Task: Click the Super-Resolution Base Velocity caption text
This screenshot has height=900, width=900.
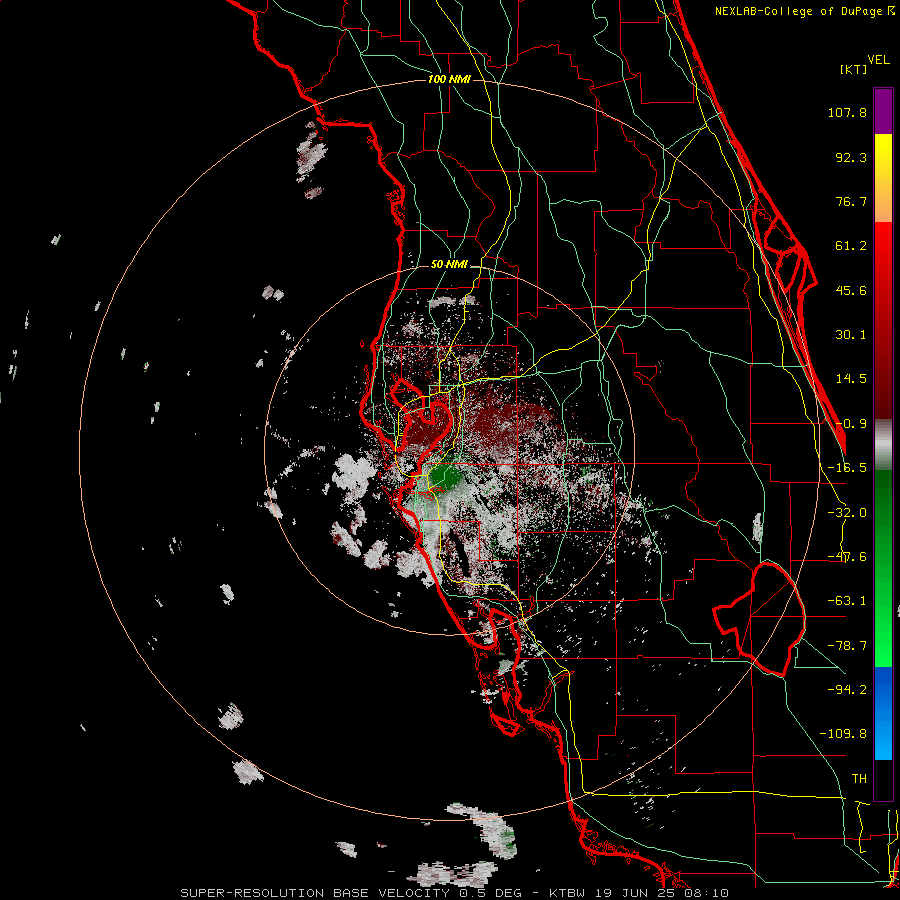Action: pyautogui.click(x=455, y=893)
